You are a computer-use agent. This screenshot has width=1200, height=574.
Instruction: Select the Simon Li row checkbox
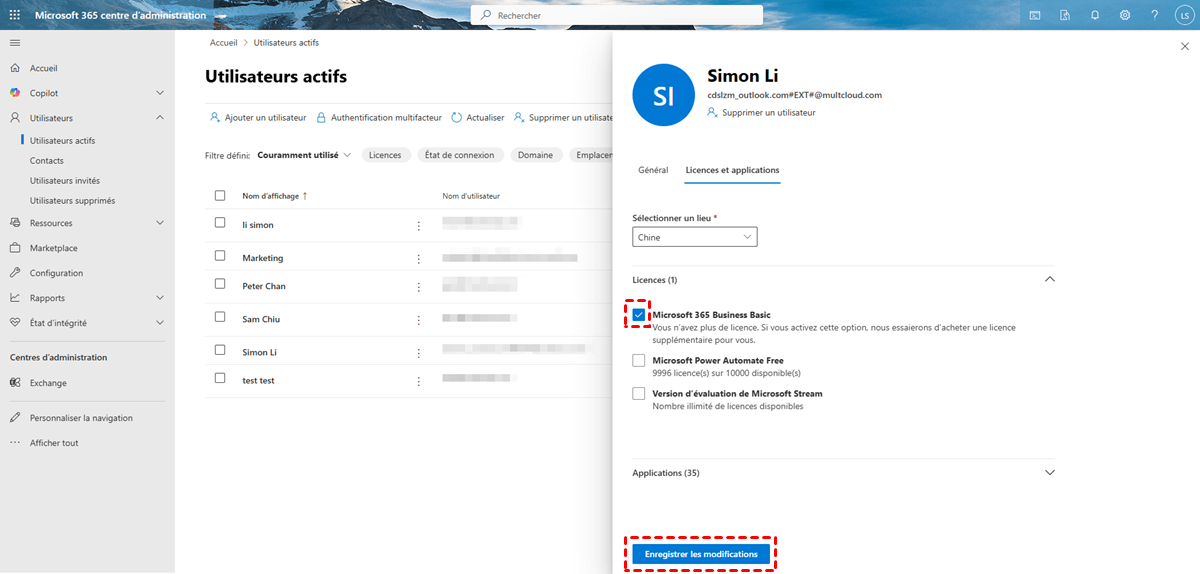220,350
